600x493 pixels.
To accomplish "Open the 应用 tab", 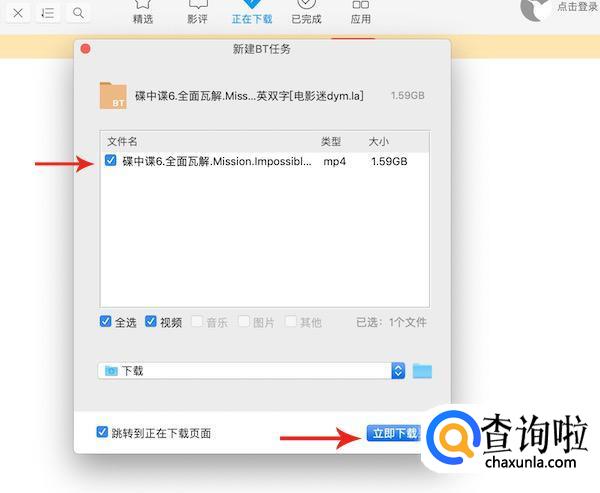I will (360, 12).
